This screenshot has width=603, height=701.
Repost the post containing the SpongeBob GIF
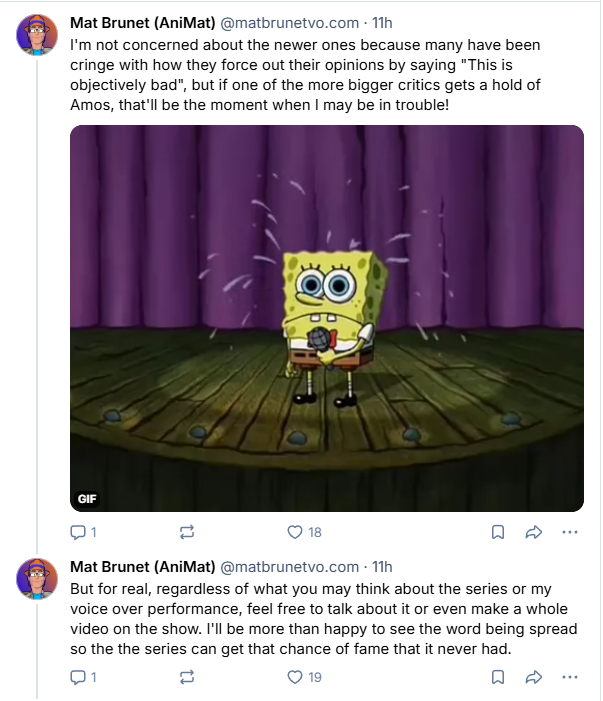[x=187, y=532]
